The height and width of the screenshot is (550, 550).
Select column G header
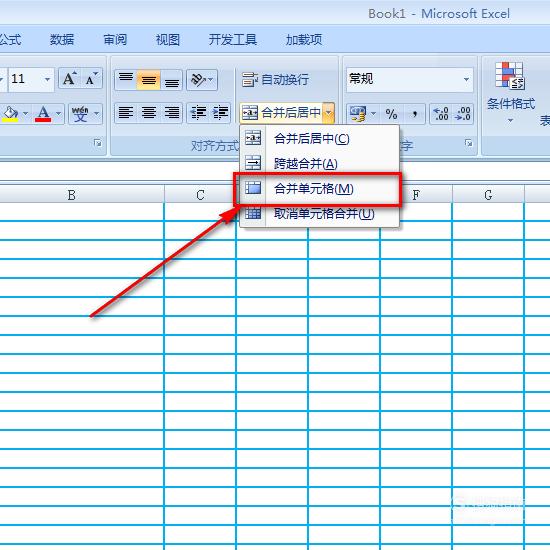[x=488, y=195]
